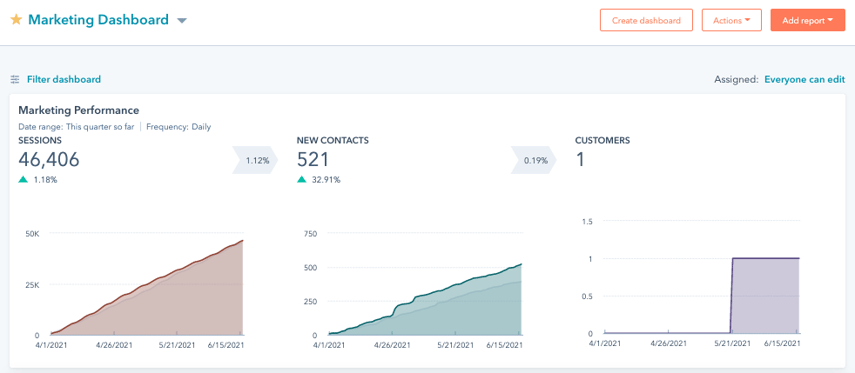Click the 1.12% conversion arrow badge
Screen dimensions: 855x373
(x=255, y=160)
